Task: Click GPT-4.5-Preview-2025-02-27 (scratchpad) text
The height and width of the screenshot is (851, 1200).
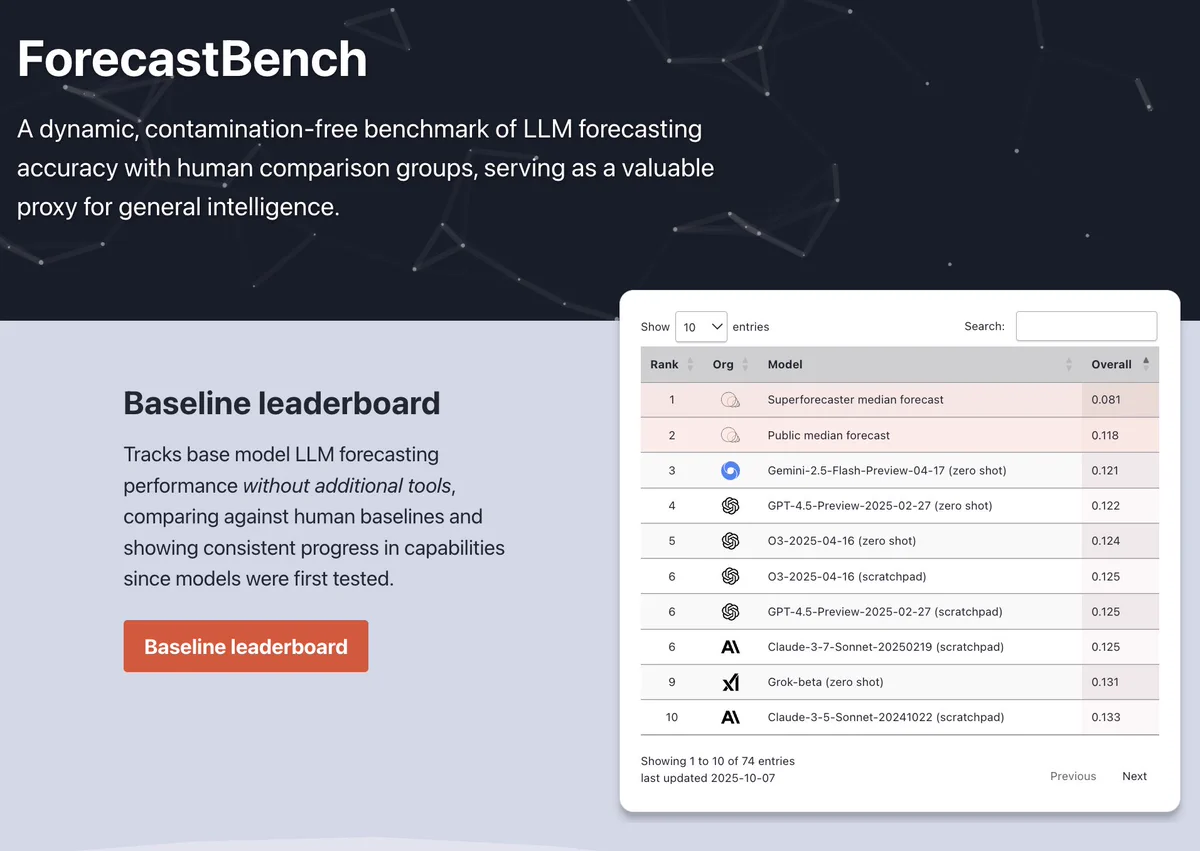Action: click(885, 612)
